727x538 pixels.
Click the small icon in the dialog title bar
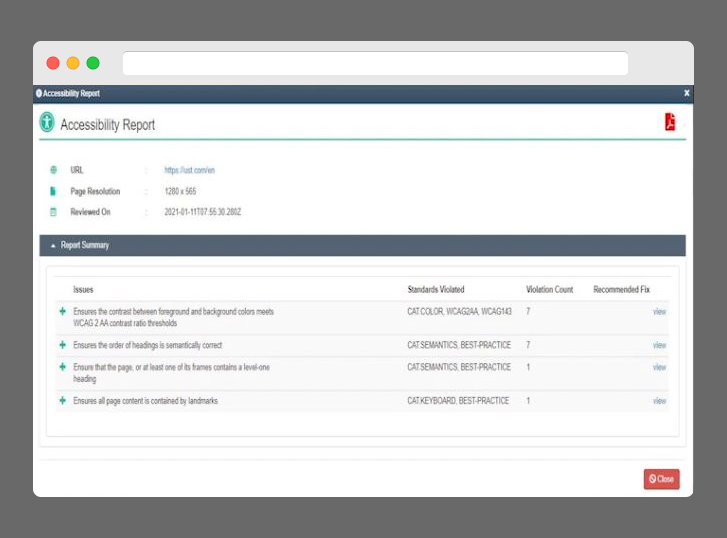point(39,93)
